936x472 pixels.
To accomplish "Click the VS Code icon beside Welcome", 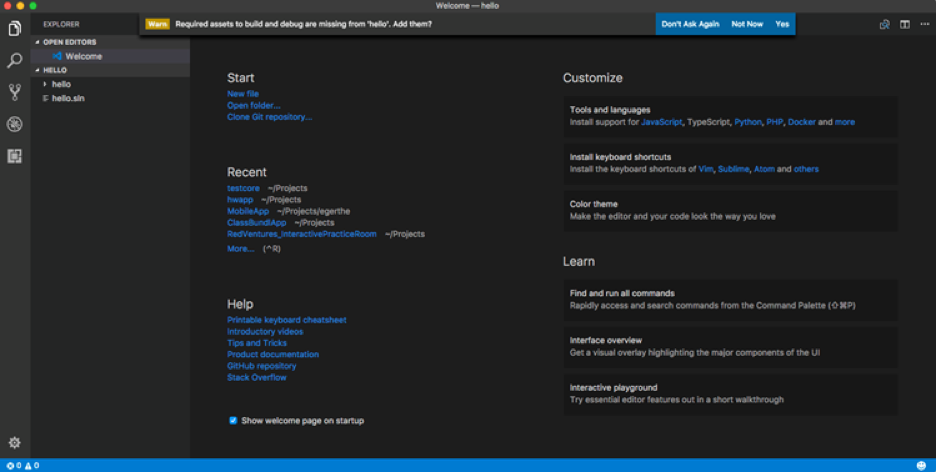I will (x=57, y=56).
